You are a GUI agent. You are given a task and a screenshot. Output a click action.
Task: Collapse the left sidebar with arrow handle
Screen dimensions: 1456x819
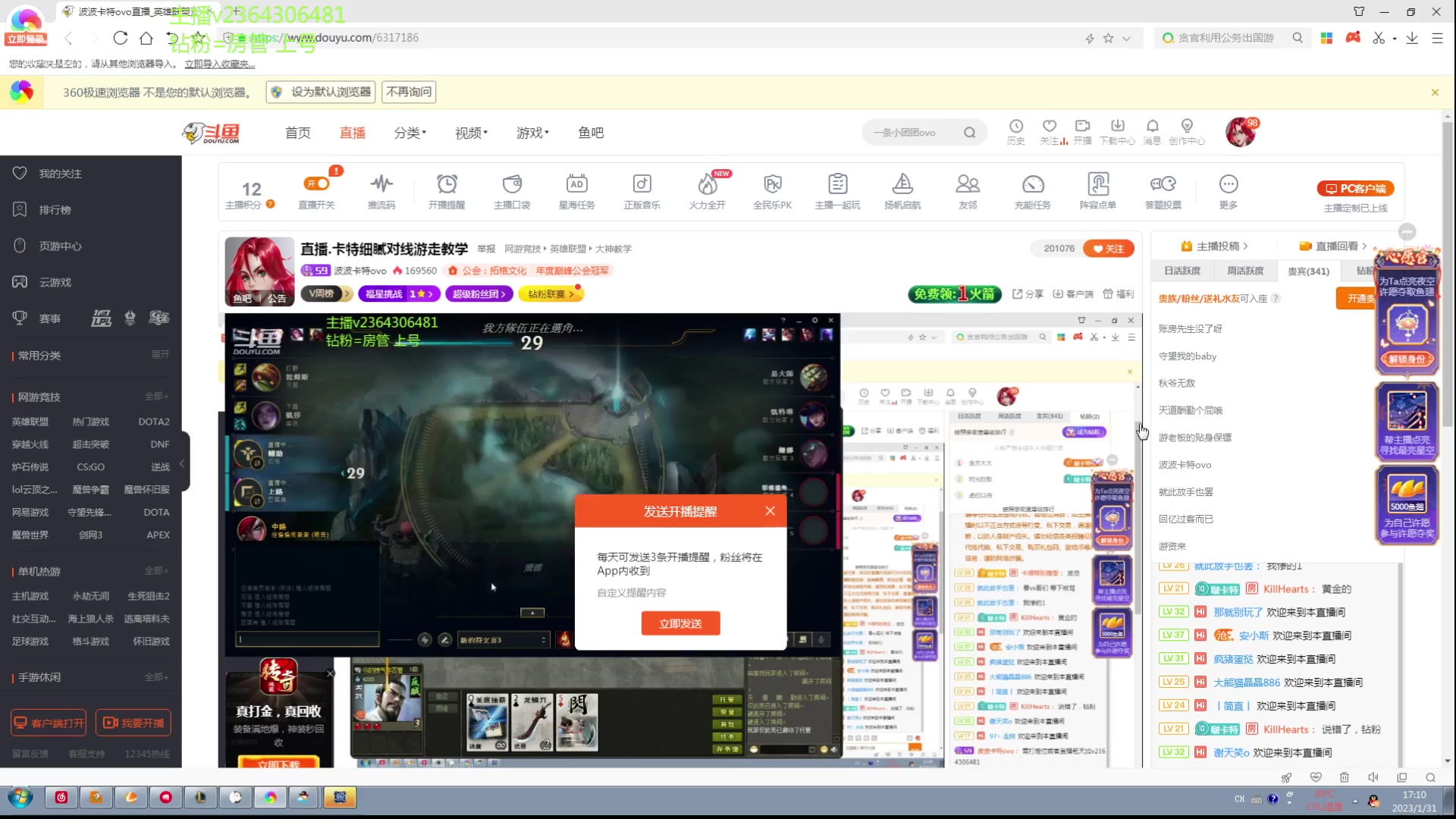pos(182,463)
